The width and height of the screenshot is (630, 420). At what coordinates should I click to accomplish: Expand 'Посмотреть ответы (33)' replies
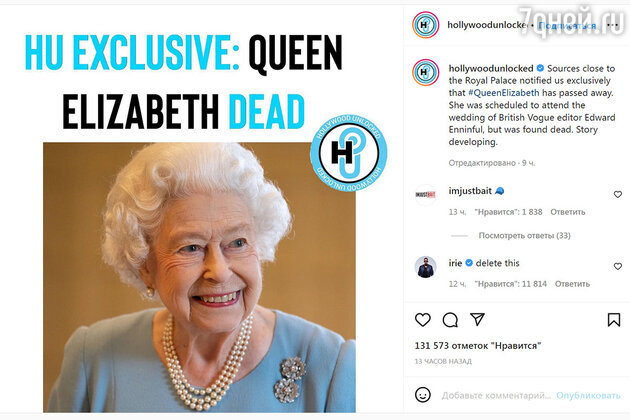[524, 236]
